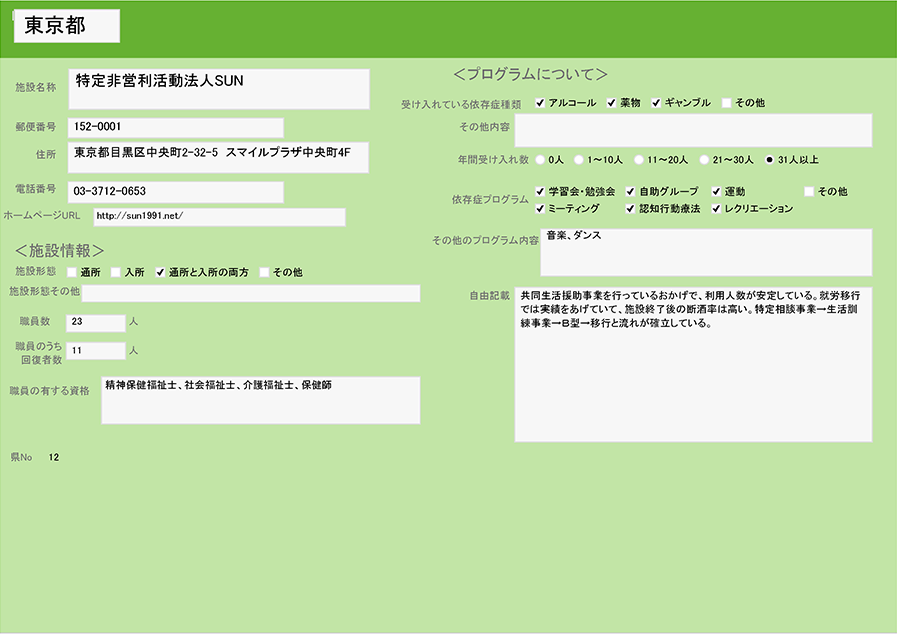Click the phone number field 03-3712-0653
Screen dimensions: 897x634
(x=175, y=191)
